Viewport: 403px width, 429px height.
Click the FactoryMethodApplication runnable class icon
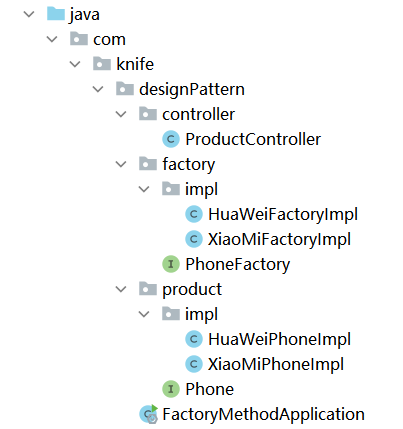pos(148,414)
